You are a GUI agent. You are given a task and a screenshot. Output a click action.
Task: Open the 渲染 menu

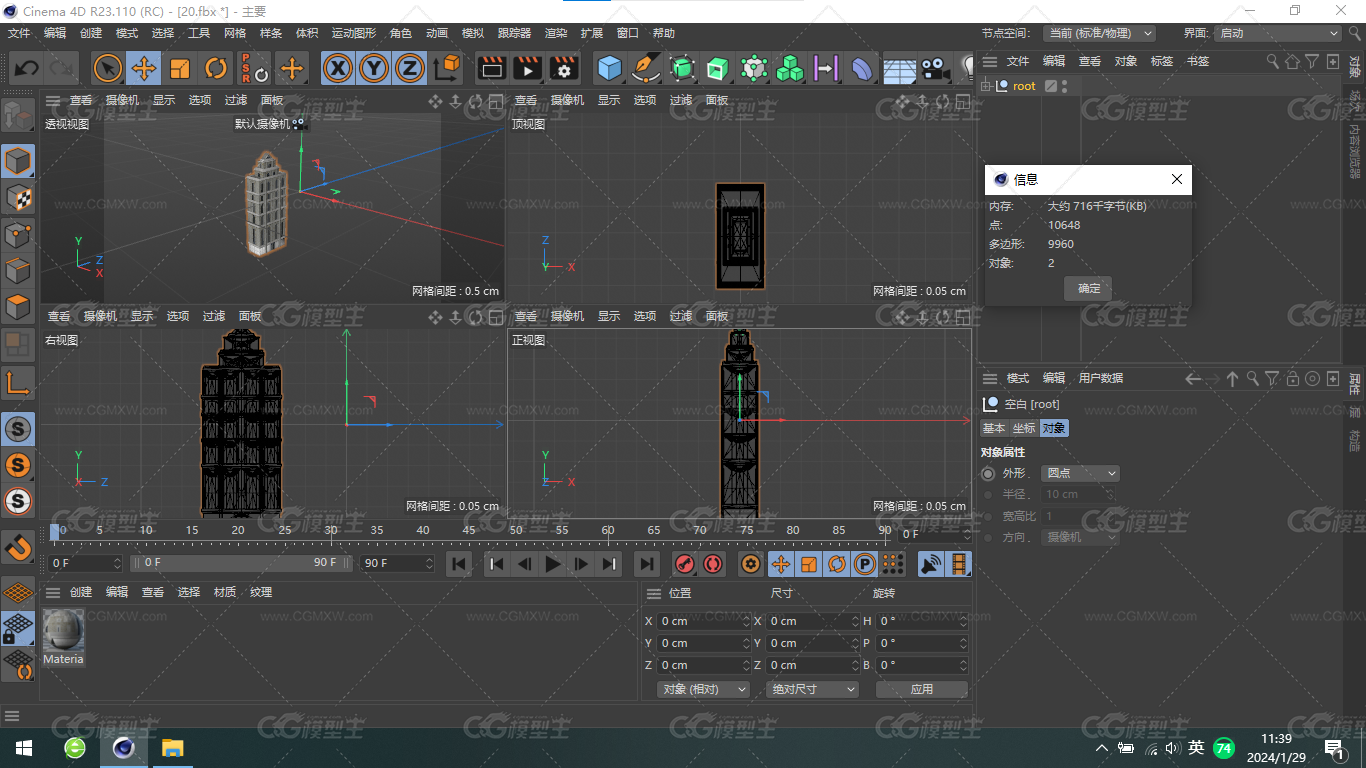click(556, 33)
